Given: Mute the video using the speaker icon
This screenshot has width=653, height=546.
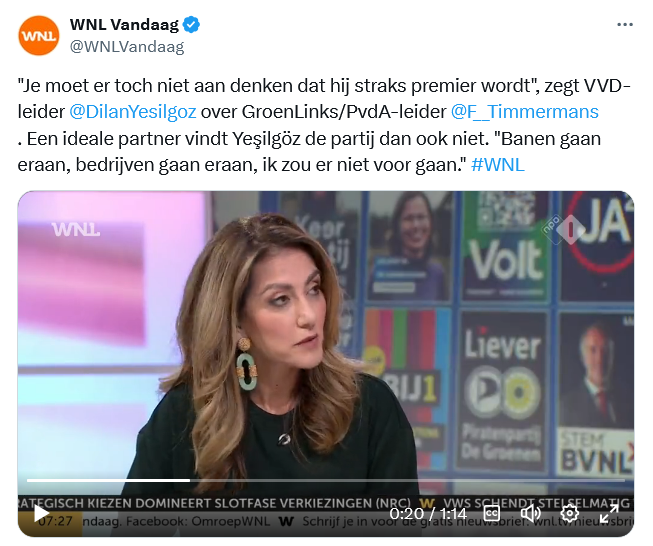Looking at the screenshot, I should point(531,513).
